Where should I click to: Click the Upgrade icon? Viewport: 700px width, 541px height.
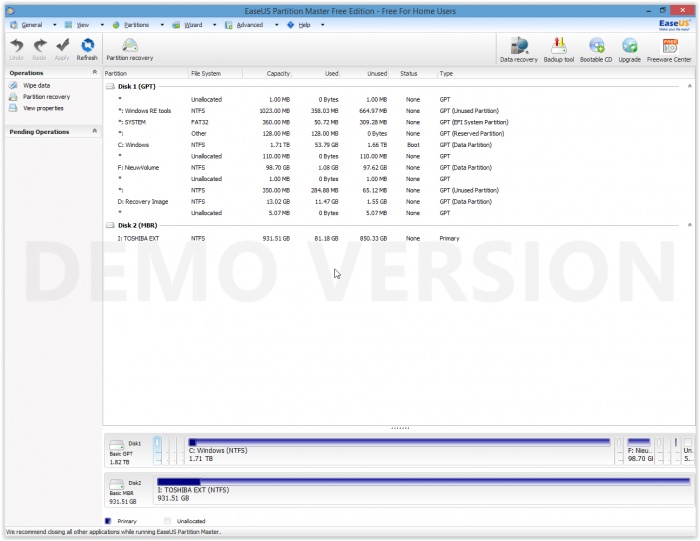[629, 46]
